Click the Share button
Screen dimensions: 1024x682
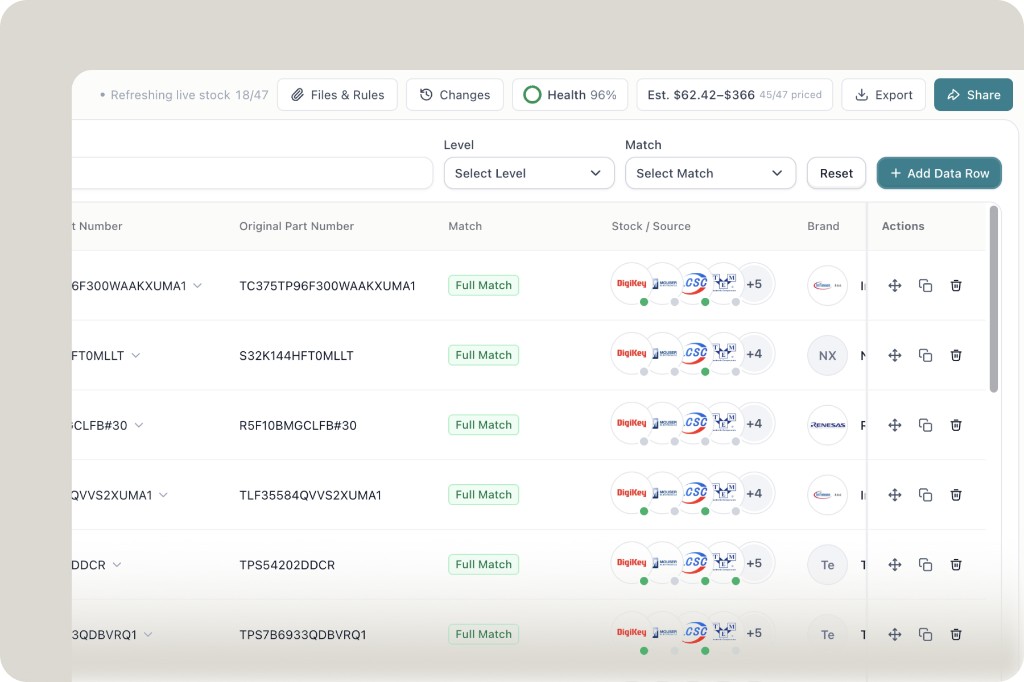coord(973,95)
